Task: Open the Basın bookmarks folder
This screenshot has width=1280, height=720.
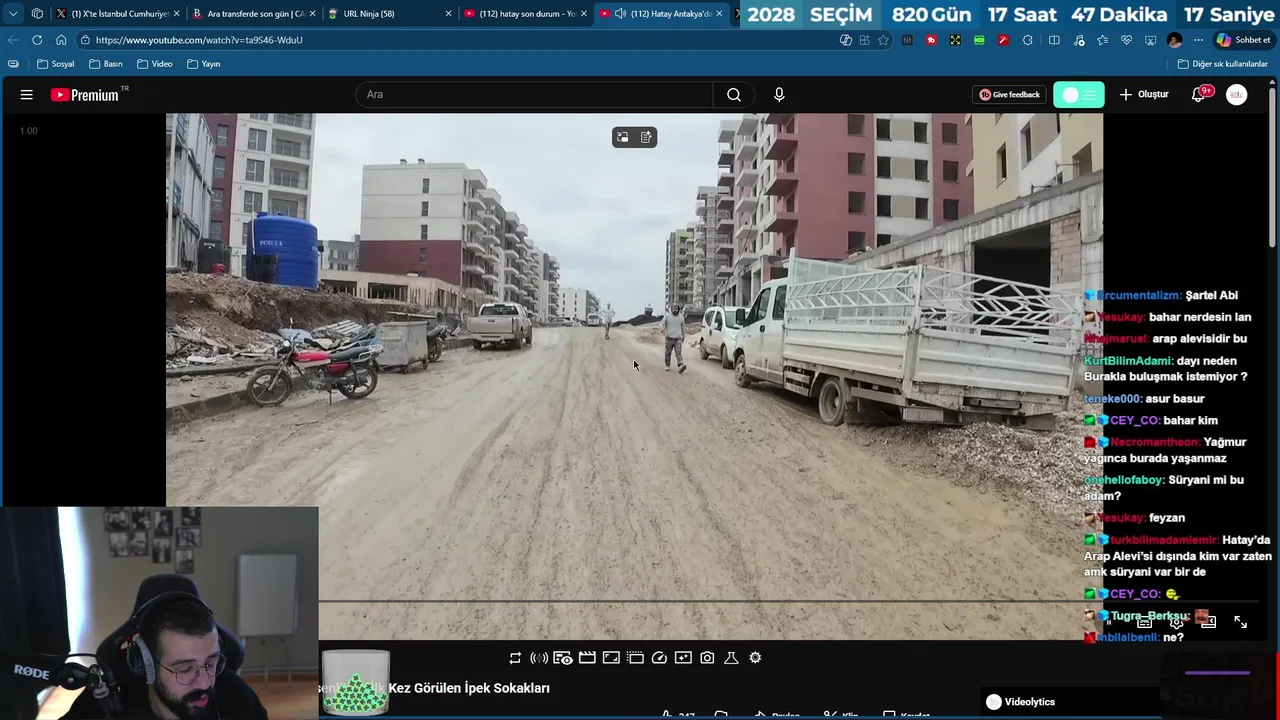Action: click(x=106, y=64)
